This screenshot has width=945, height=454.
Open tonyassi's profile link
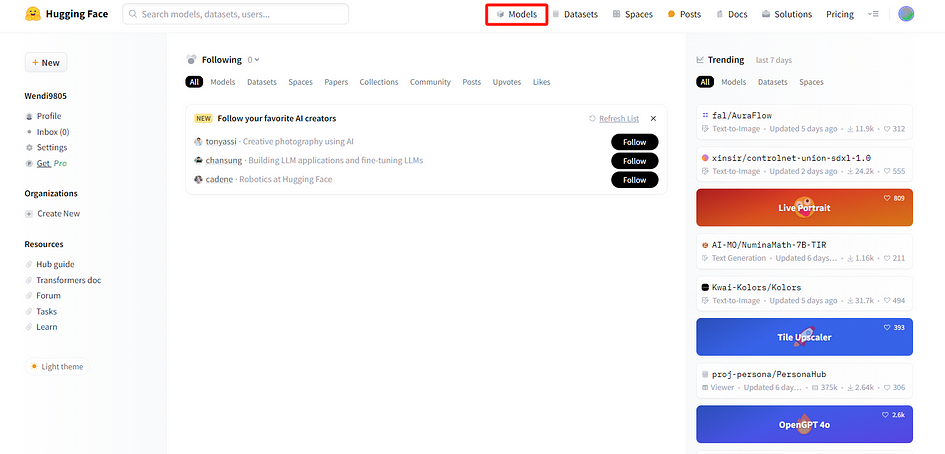[x=221, y=142]
